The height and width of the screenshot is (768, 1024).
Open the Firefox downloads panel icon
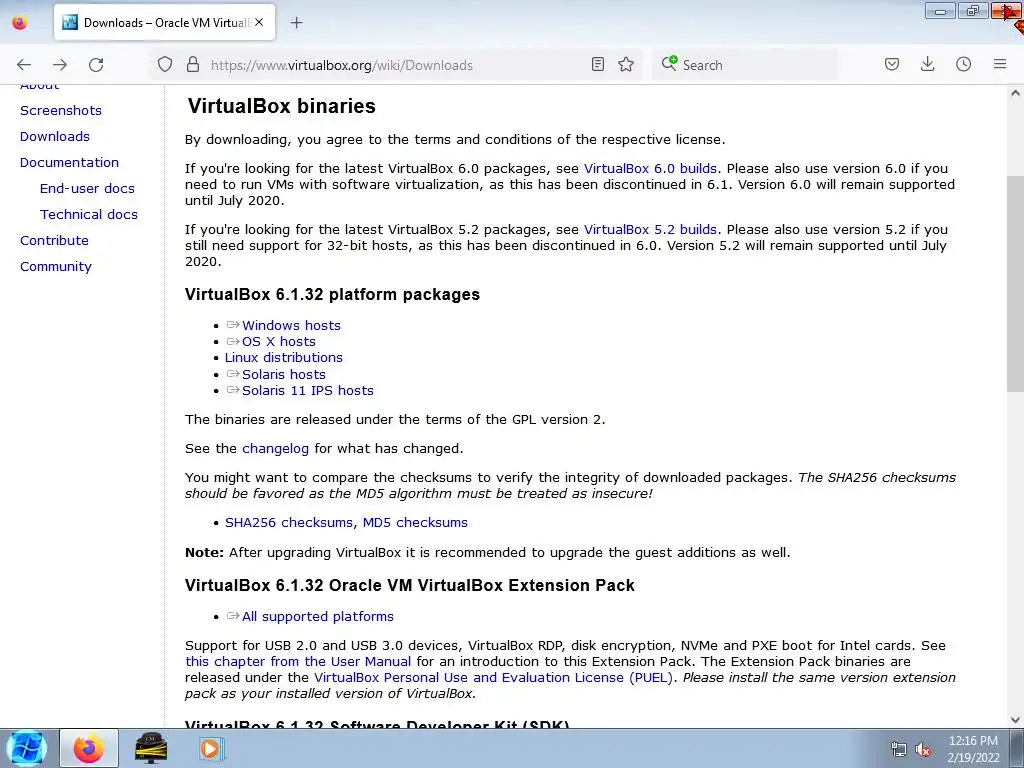pyautogui.click(x=927, y=64)
